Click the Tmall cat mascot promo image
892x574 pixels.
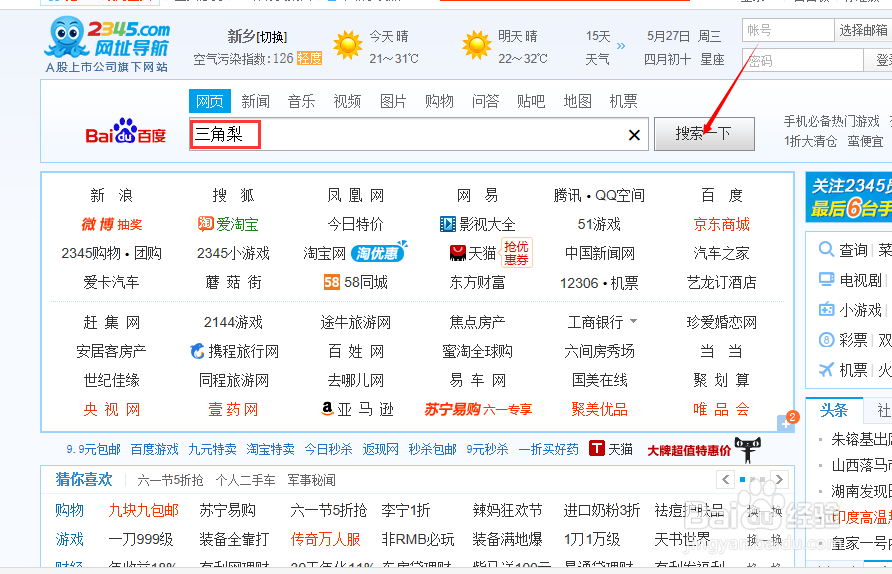tap(748, 449)
